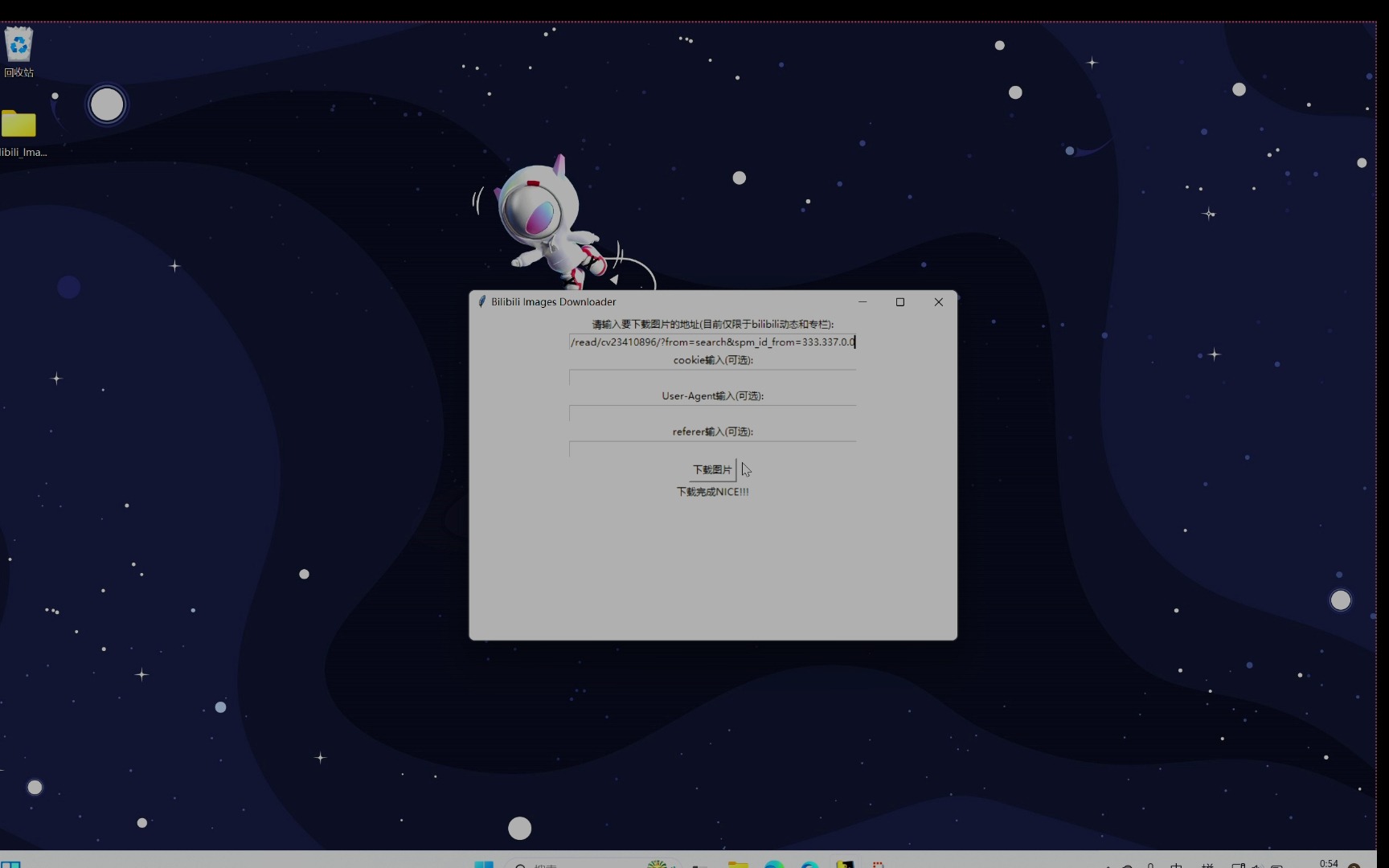Click the cookie输入(可选) label

click(712, 360)
